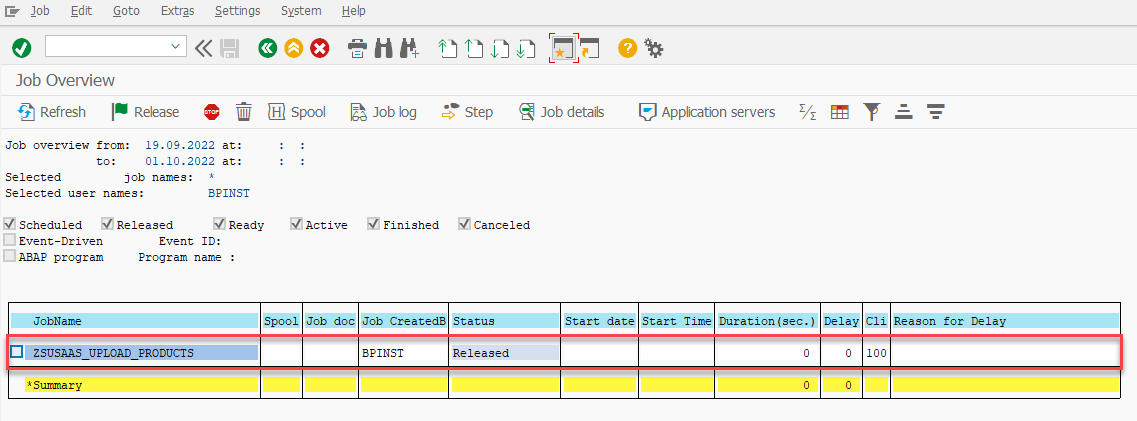Click the Set Filter funnel icon

point(872,112)
